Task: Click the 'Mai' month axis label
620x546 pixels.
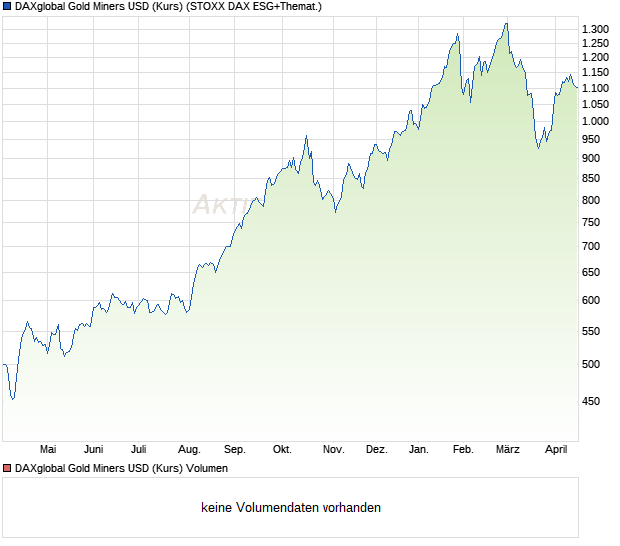Action: tap(48, 450)
